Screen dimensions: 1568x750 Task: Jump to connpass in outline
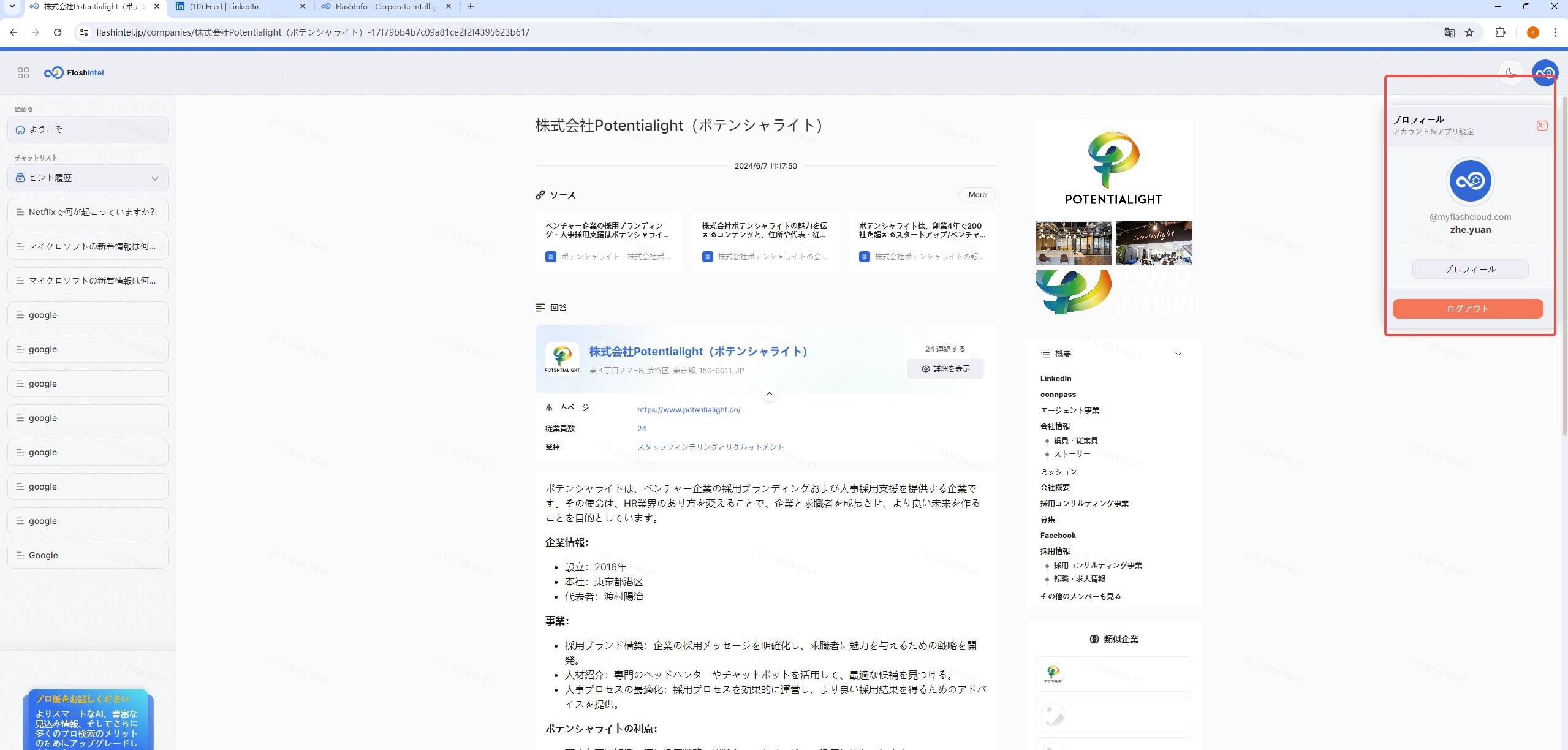(x=1058, y=395)
